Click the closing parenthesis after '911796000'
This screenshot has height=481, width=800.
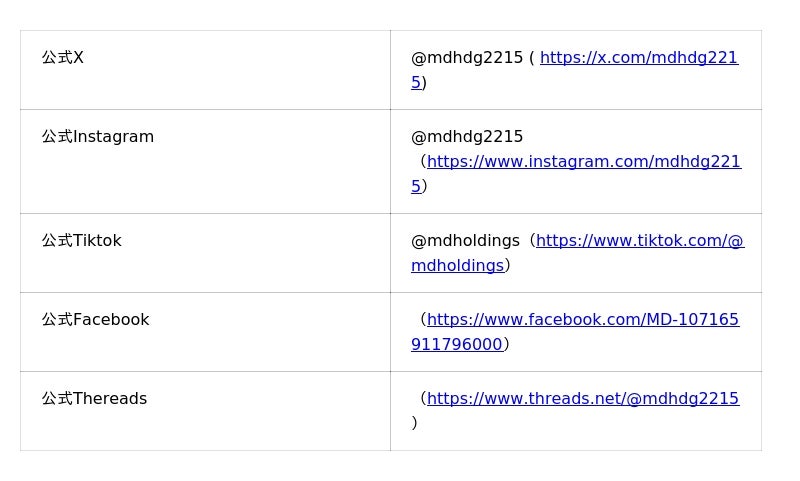point(507,345)
